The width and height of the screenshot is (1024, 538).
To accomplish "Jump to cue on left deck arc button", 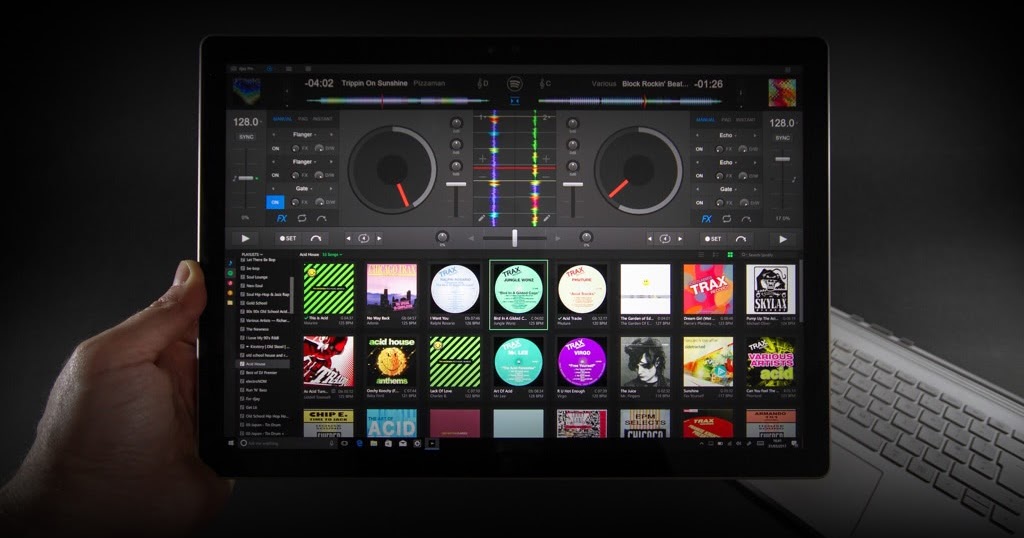I will point(316,238).
